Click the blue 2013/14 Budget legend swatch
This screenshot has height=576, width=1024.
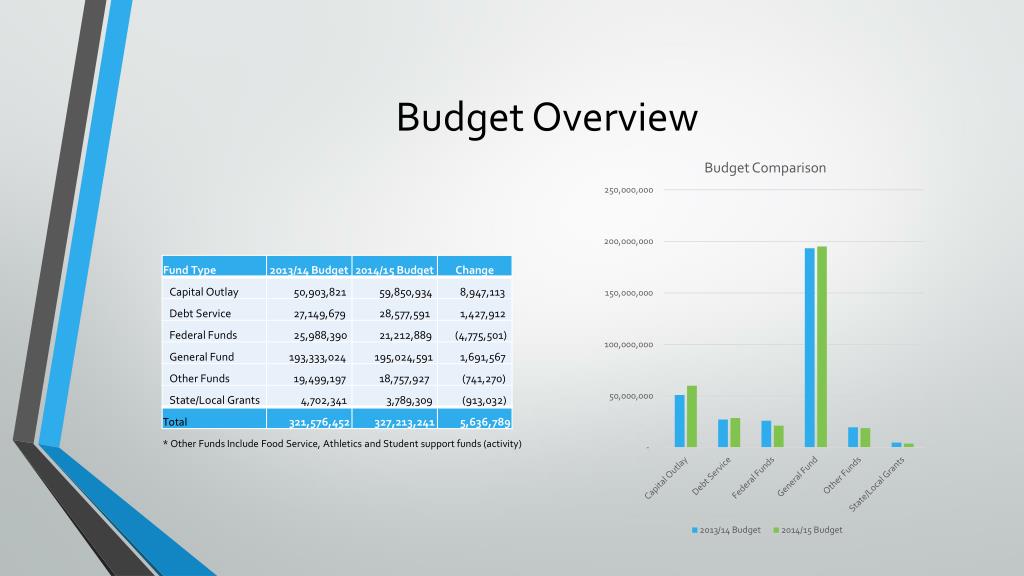(x=695, y=530)
